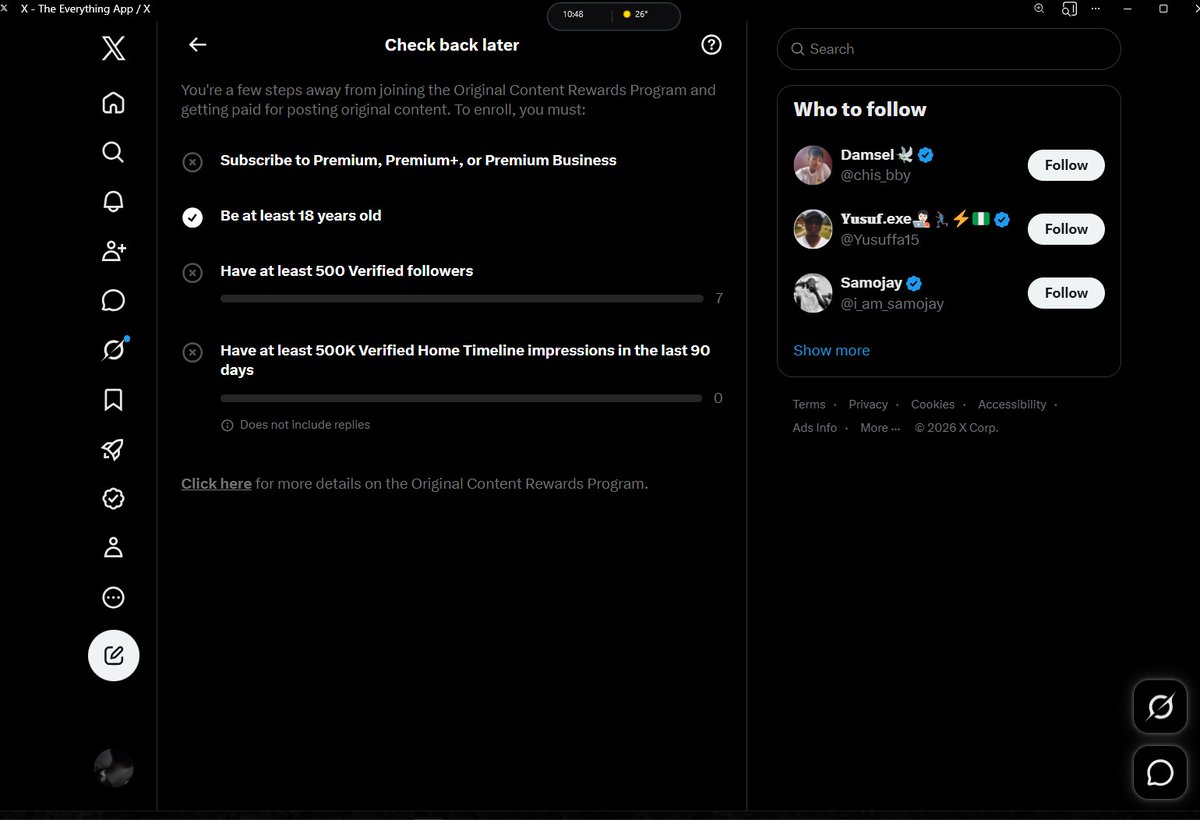Screen dimensions: 1200x820
Task: Click the @i_am_samojay handle
Action: [892, 303]
